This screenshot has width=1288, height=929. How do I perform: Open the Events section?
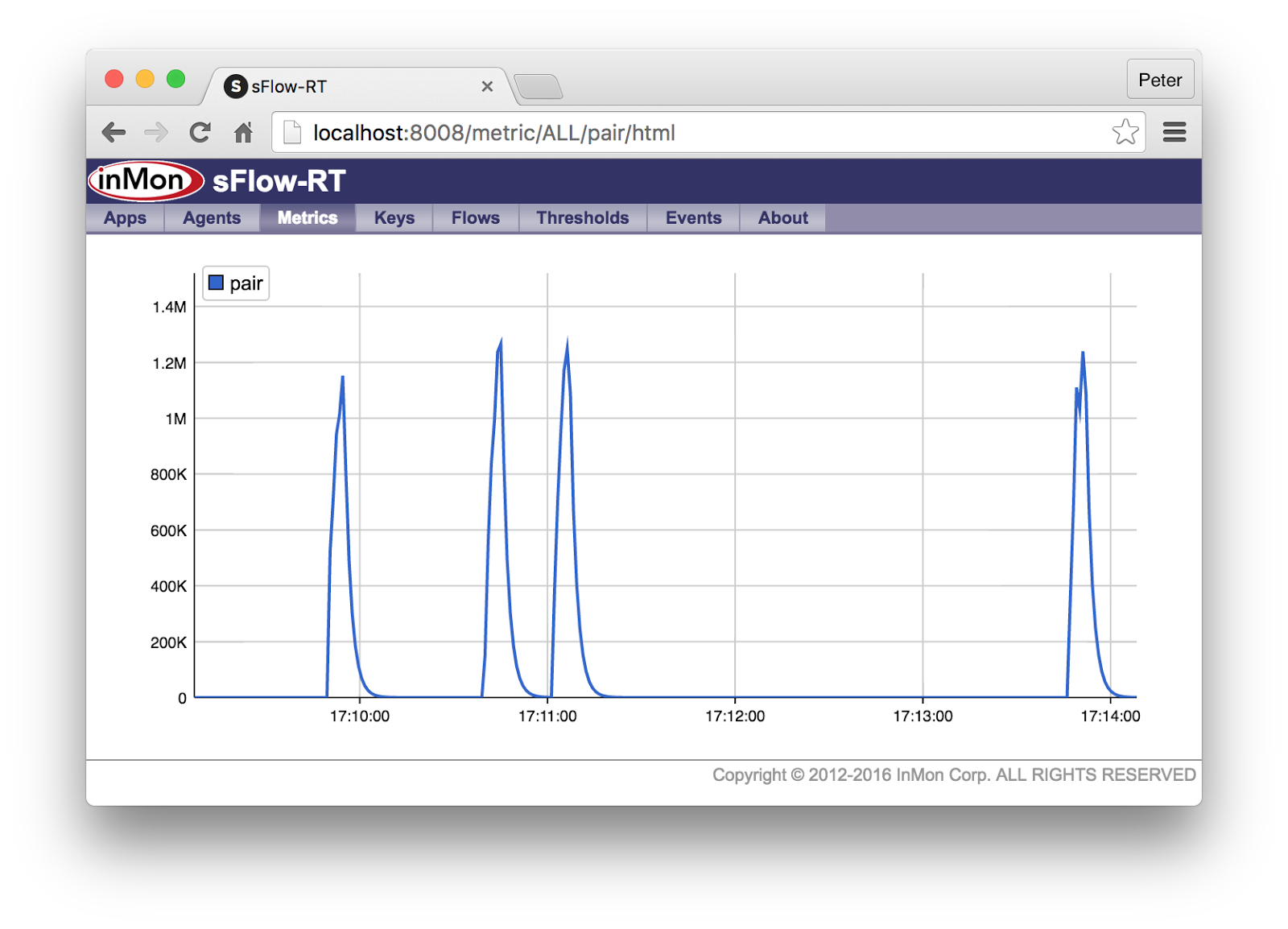692,217
